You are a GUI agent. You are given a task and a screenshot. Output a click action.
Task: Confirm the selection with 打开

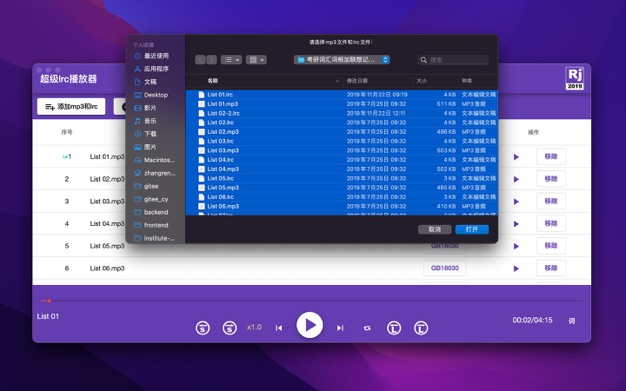(472, 229)
